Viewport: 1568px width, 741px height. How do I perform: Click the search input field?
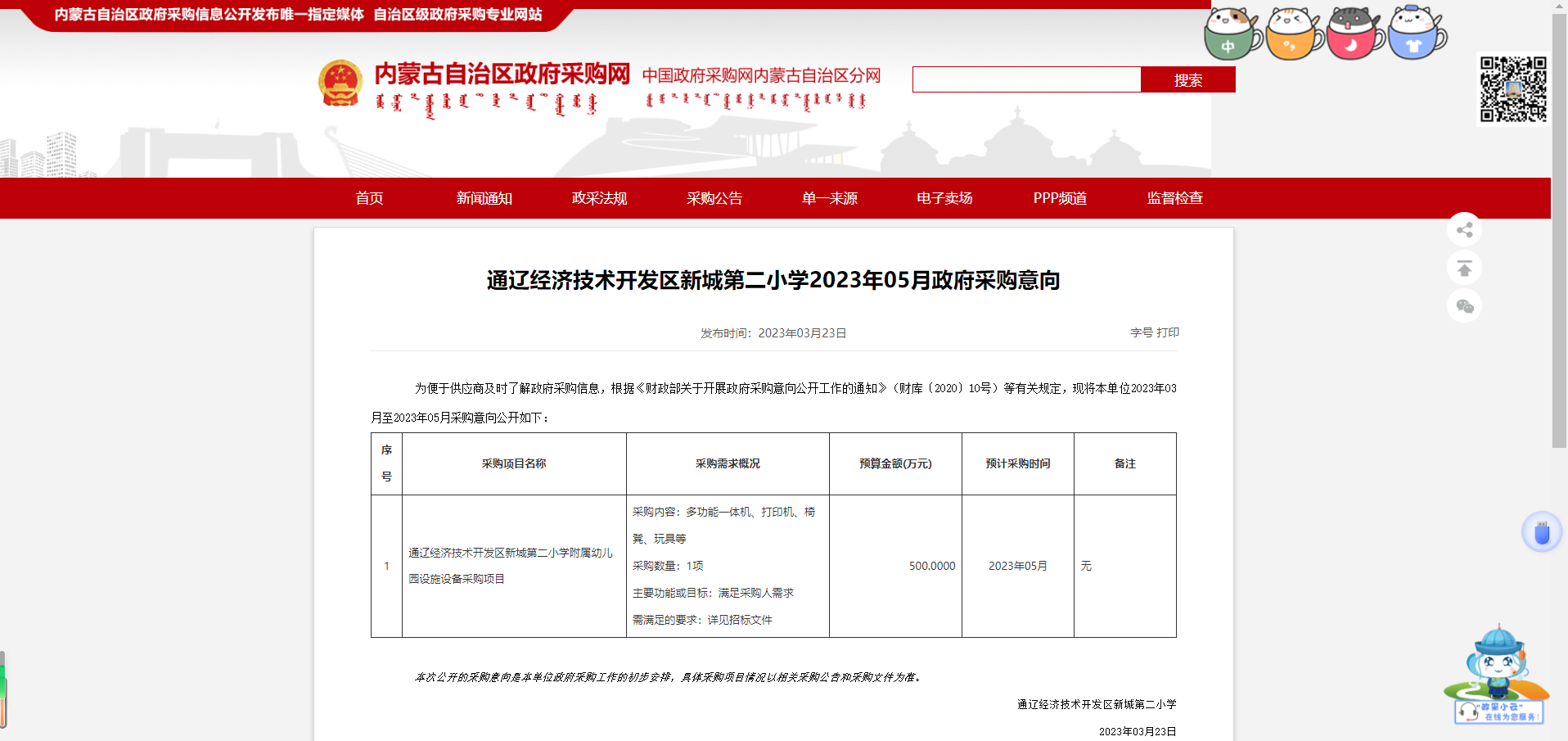click(1026, 79)
